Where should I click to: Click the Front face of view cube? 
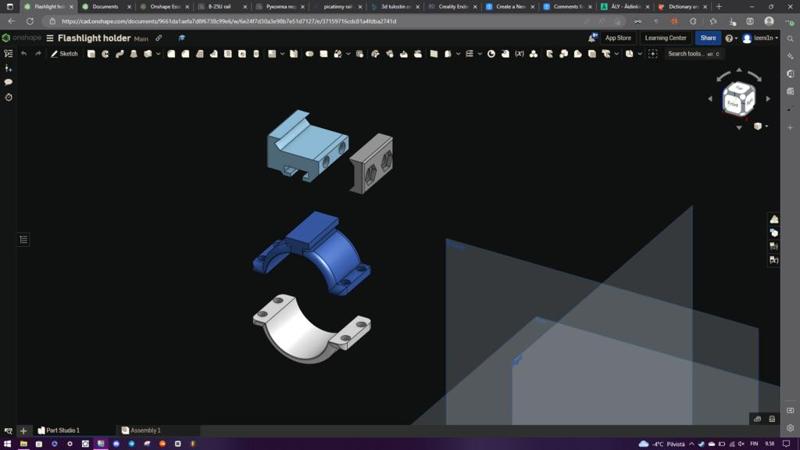point(733,104)
